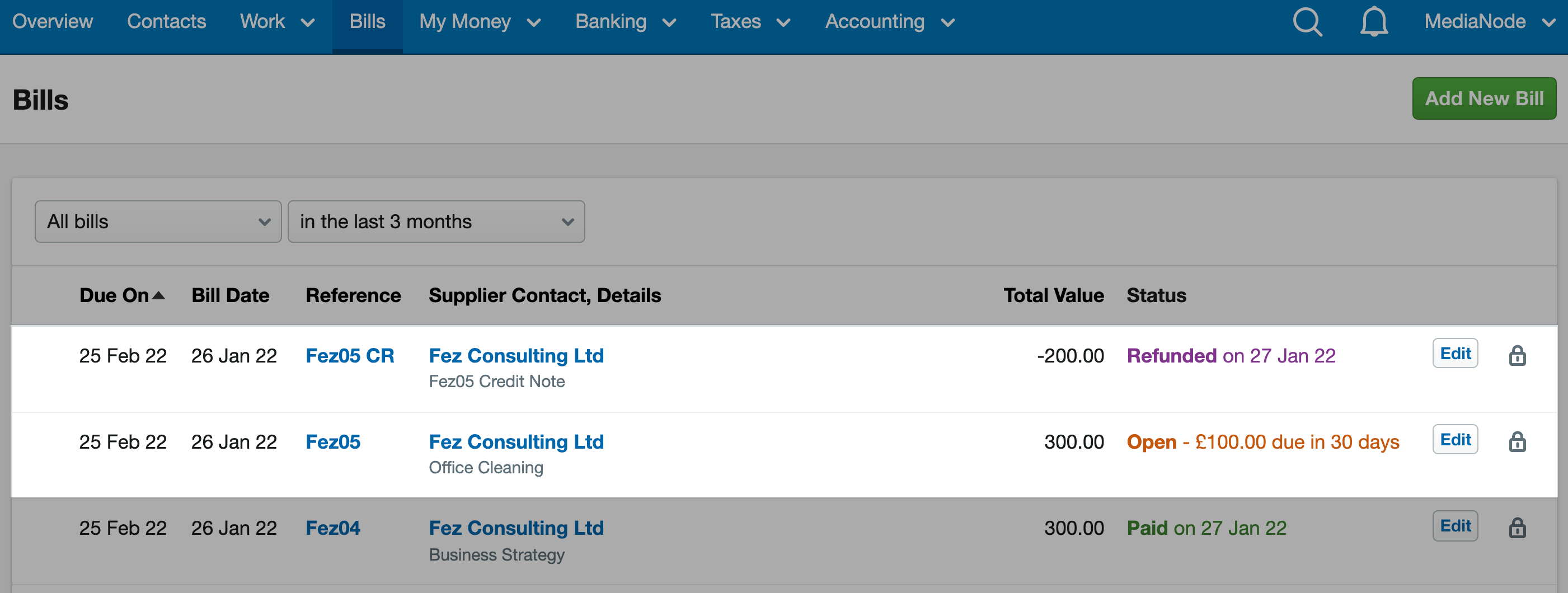Expand the MediaNode account menu

click(x=1489, y=22)
